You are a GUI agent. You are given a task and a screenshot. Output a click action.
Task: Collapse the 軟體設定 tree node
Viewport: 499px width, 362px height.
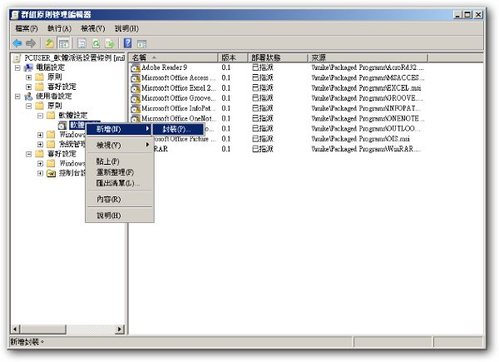coord(40,116)
